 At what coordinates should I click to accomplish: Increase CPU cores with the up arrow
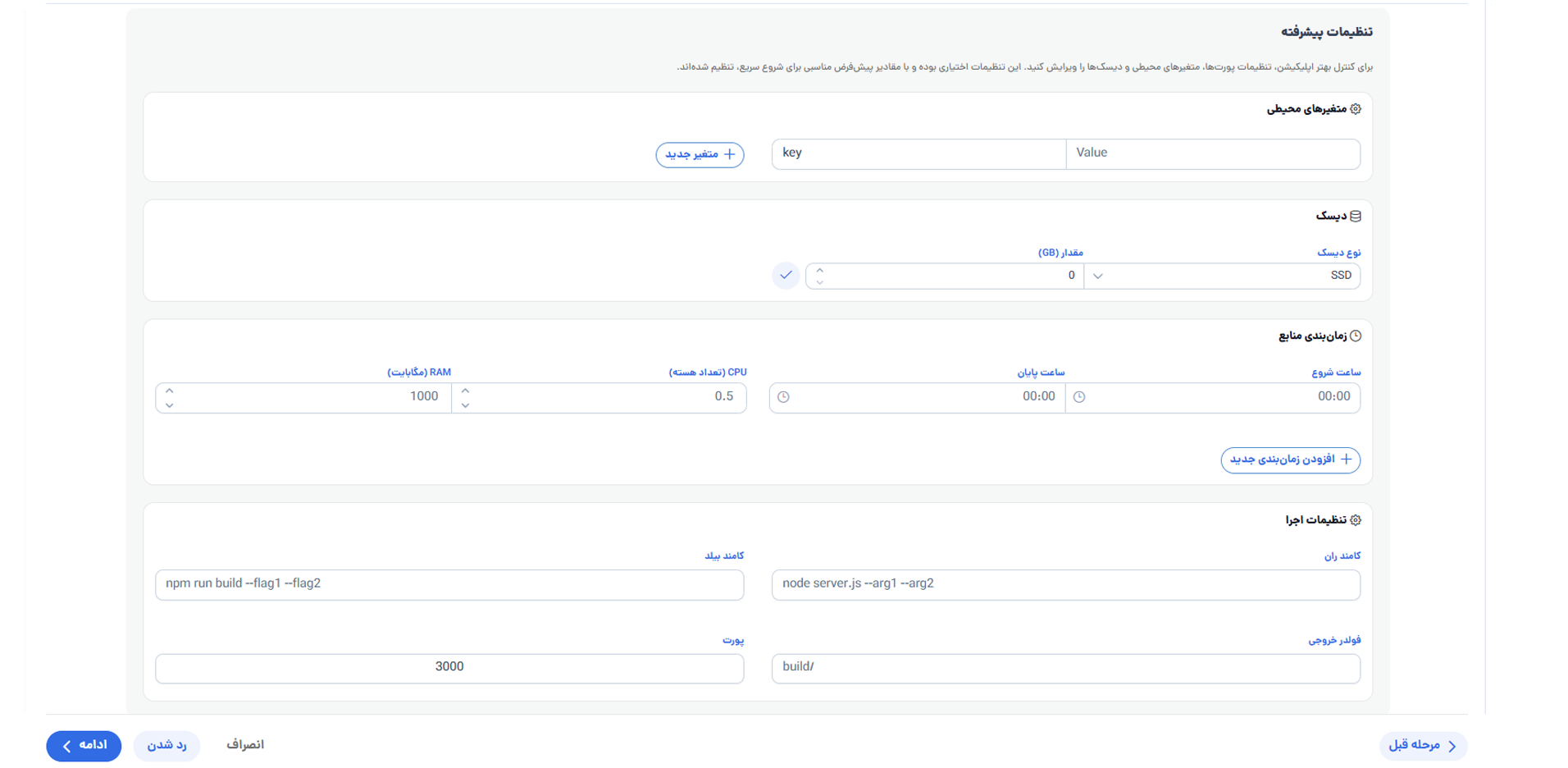(465, 391)
